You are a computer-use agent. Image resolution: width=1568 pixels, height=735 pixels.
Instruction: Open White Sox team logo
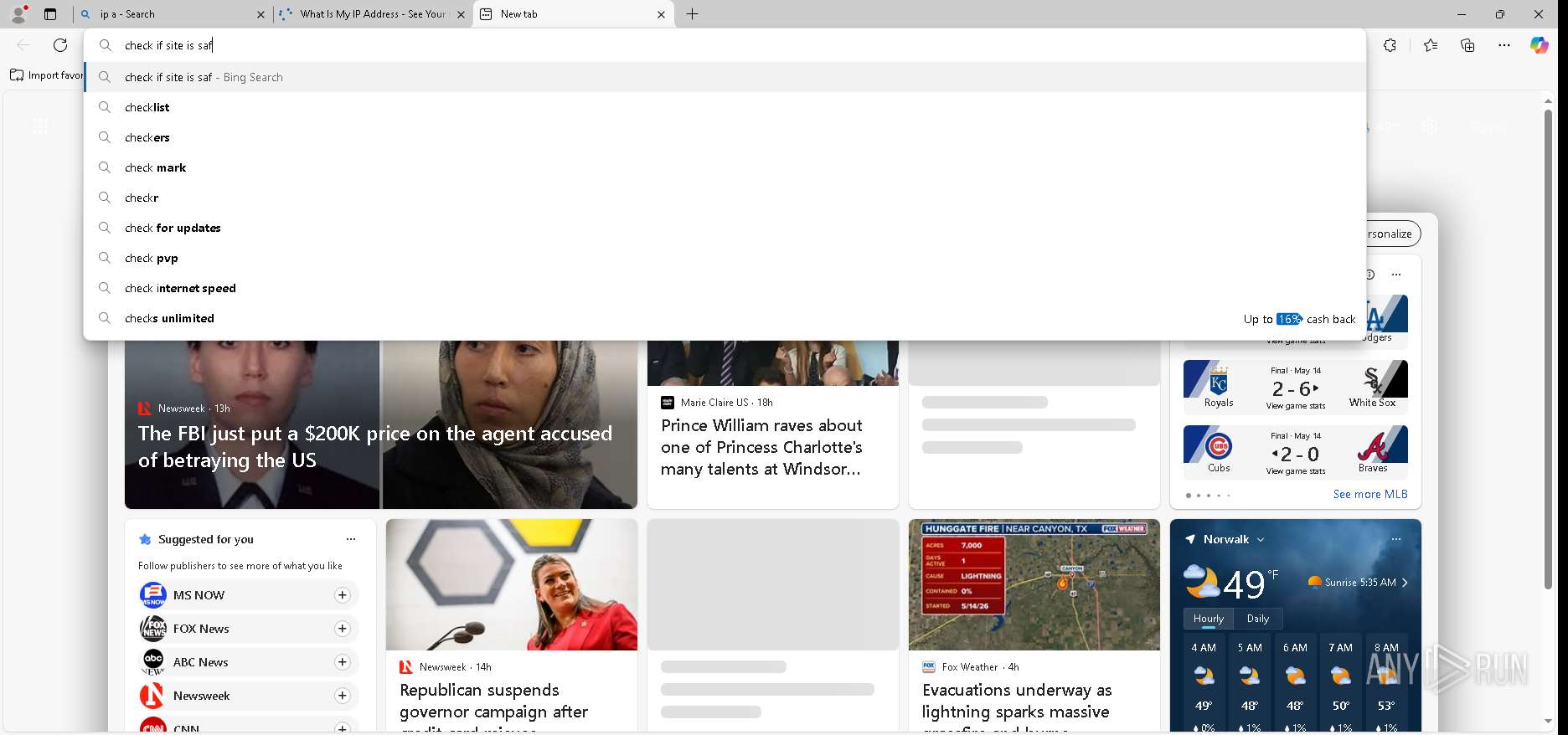coord(1373,381)
